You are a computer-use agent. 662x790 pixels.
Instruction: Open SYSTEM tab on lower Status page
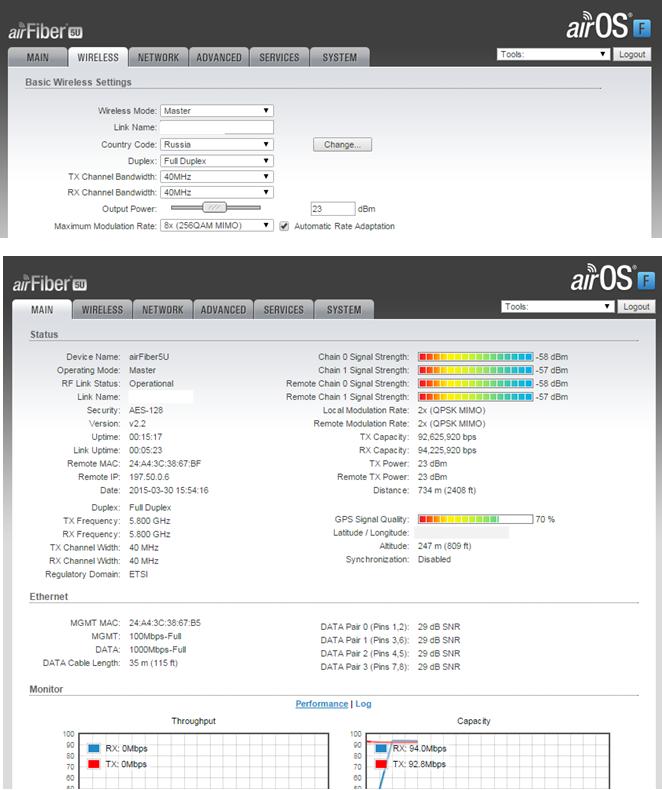pyautogui.click(x=344, y=310)
